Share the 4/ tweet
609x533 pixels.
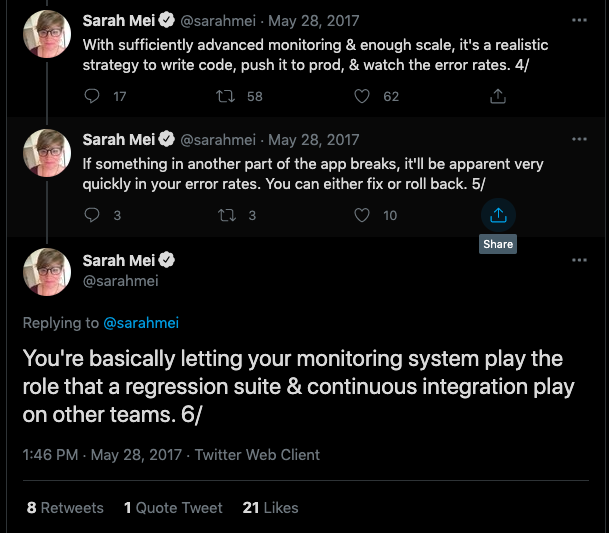point(498,96)
